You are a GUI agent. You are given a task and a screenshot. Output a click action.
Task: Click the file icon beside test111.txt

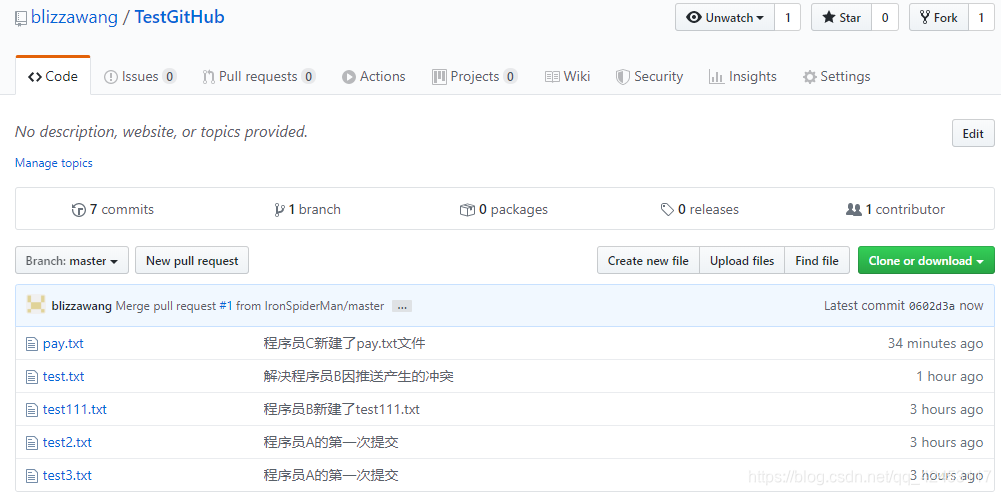31,410
